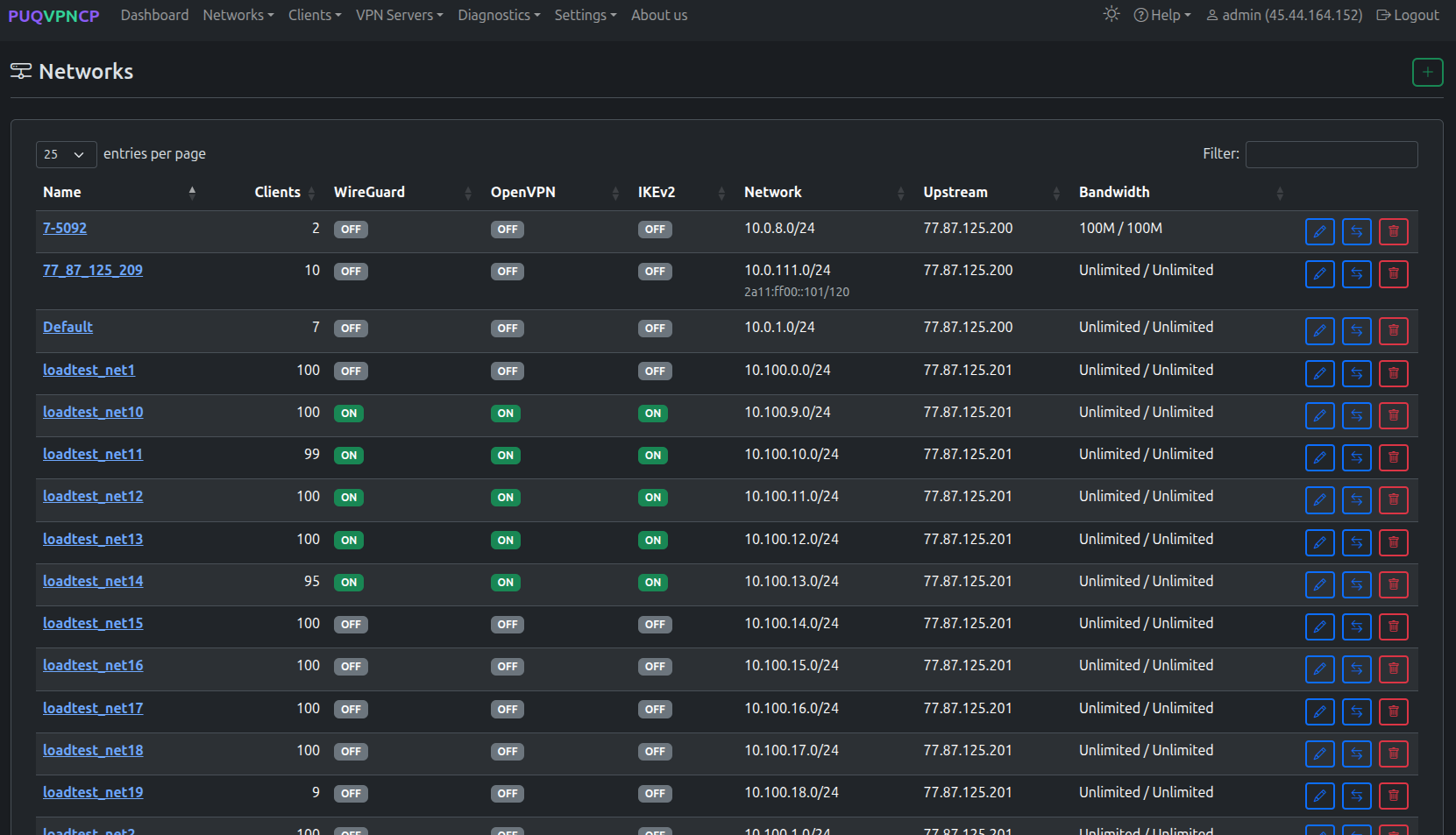This screenshot has height=835, width=1456.
Task: Log out using the Logout link
Action: [x=1408, y=15]
